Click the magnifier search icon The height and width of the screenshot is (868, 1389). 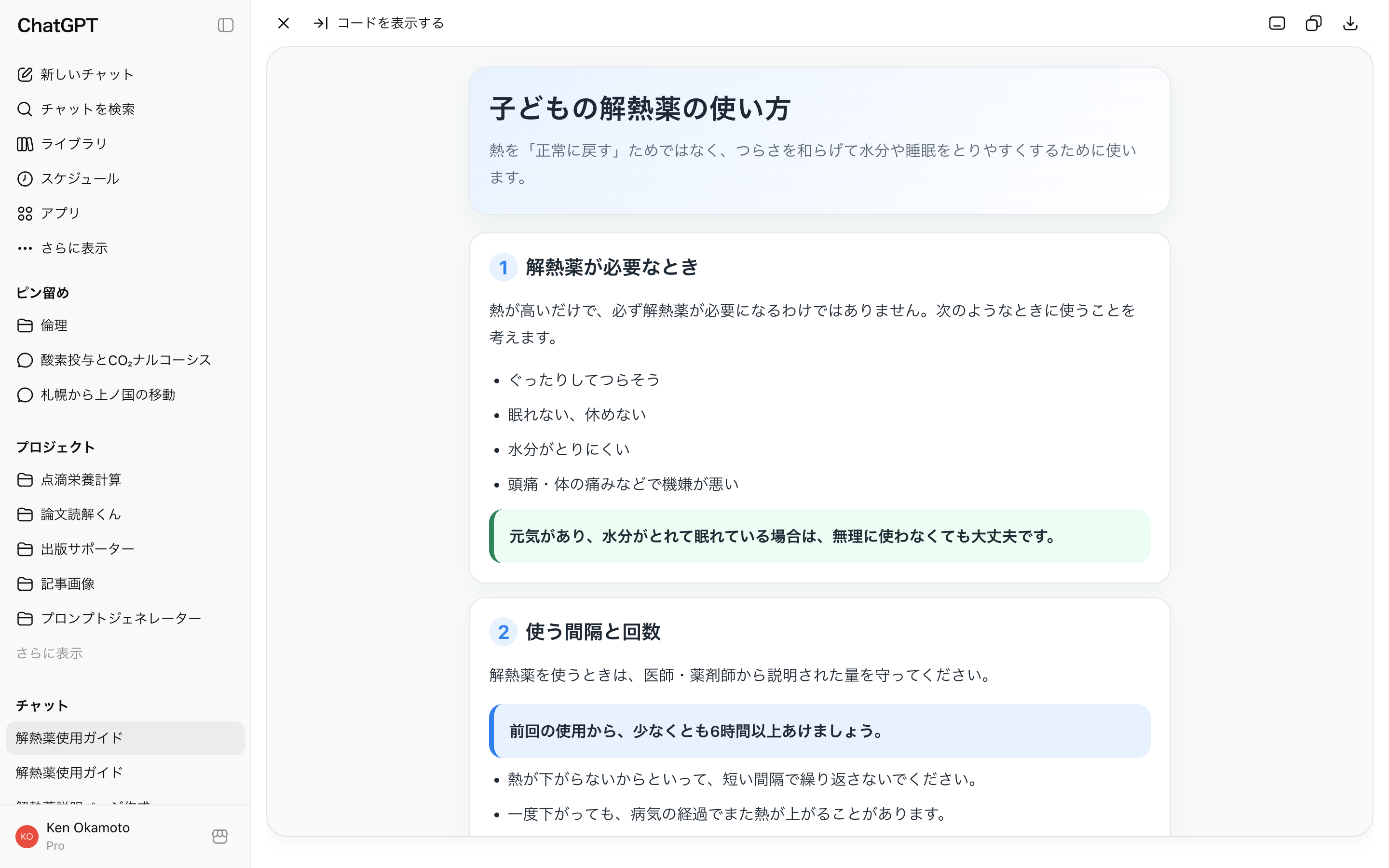[25, 109]
